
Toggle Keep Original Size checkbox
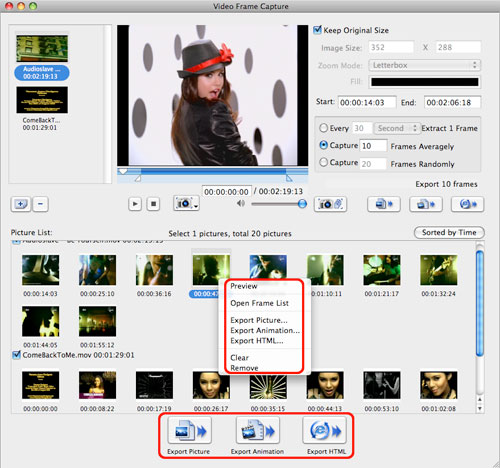pos(318,30)
